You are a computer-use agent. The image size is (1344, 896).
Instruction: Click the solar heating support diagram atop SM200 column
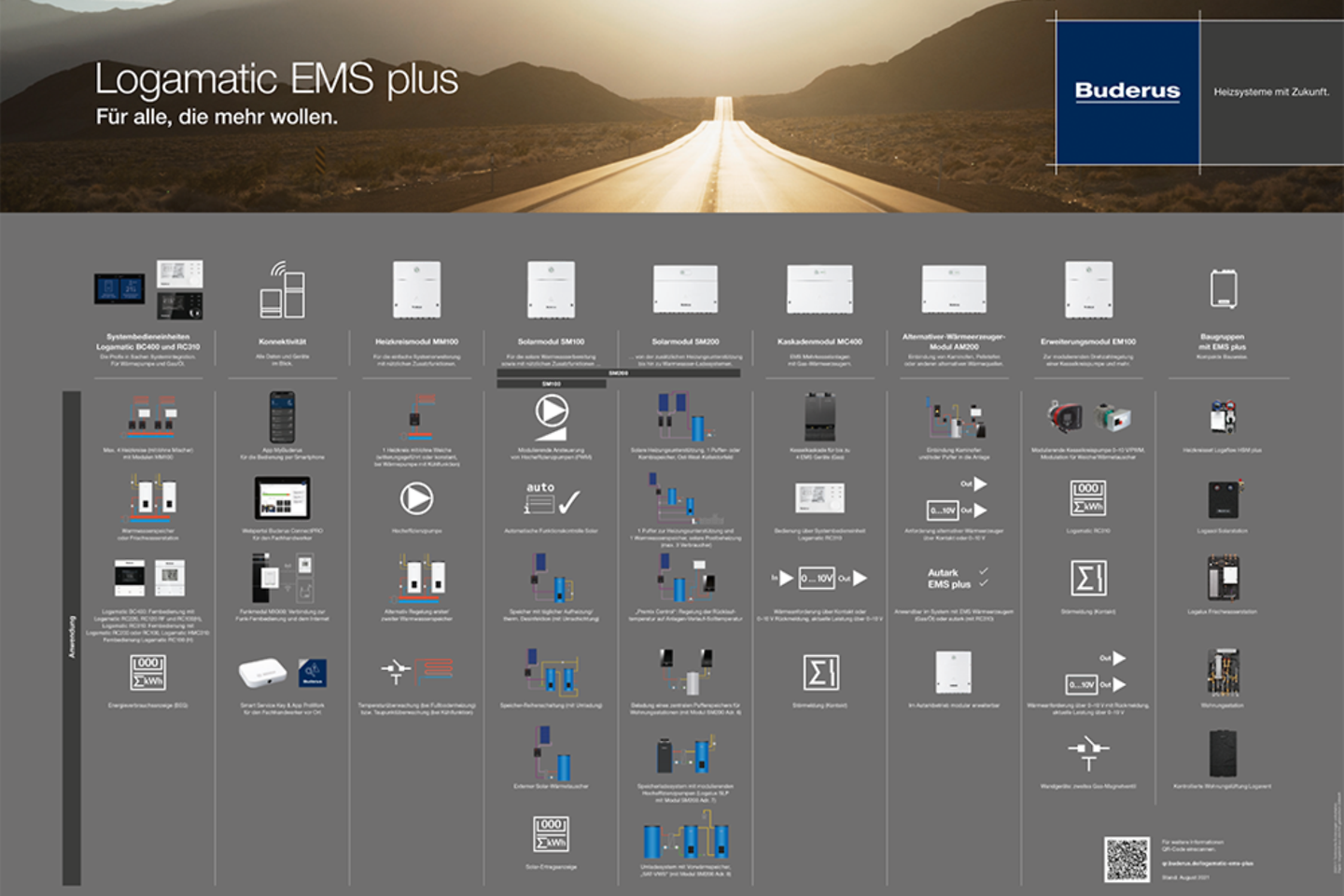[x=685, y=417]
